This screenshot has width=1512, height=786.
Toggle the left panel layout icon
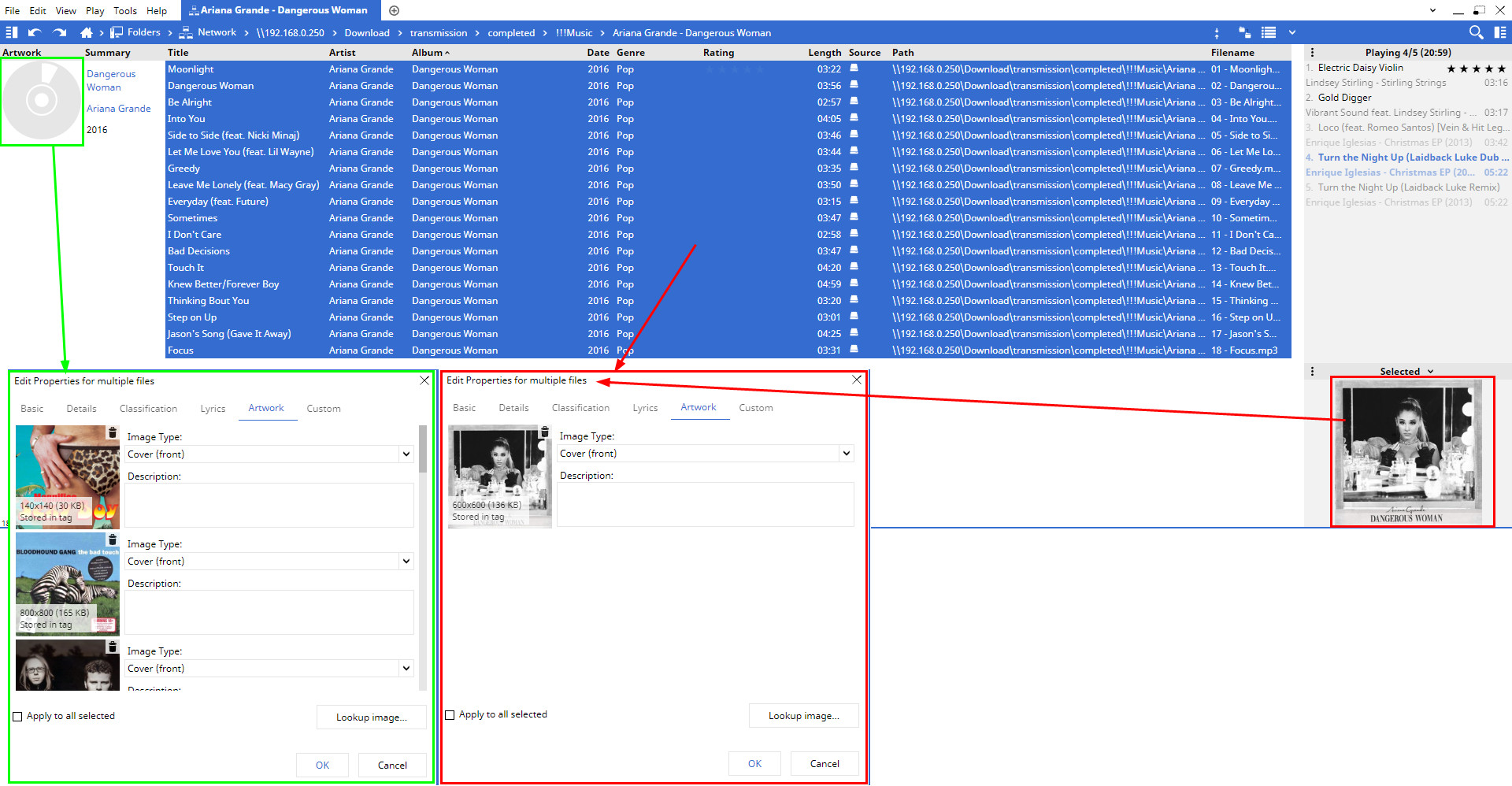pyautogui.click(x=12, y=32)
